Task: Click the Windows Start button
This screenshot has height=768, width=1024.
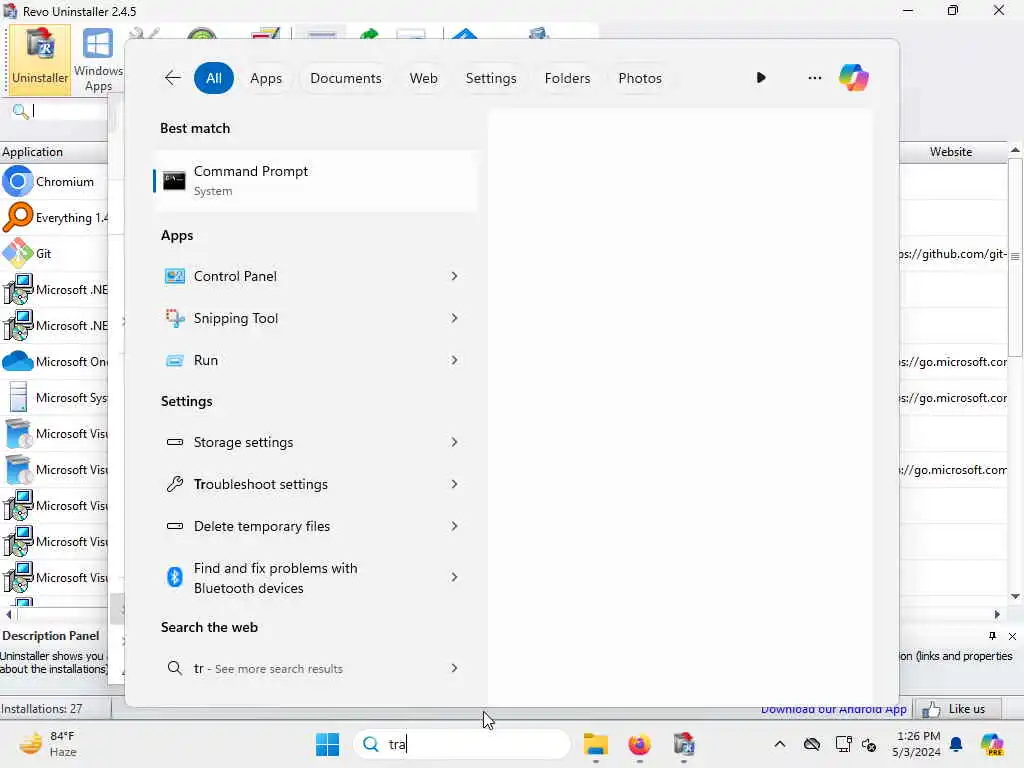Action: (327, 744)
